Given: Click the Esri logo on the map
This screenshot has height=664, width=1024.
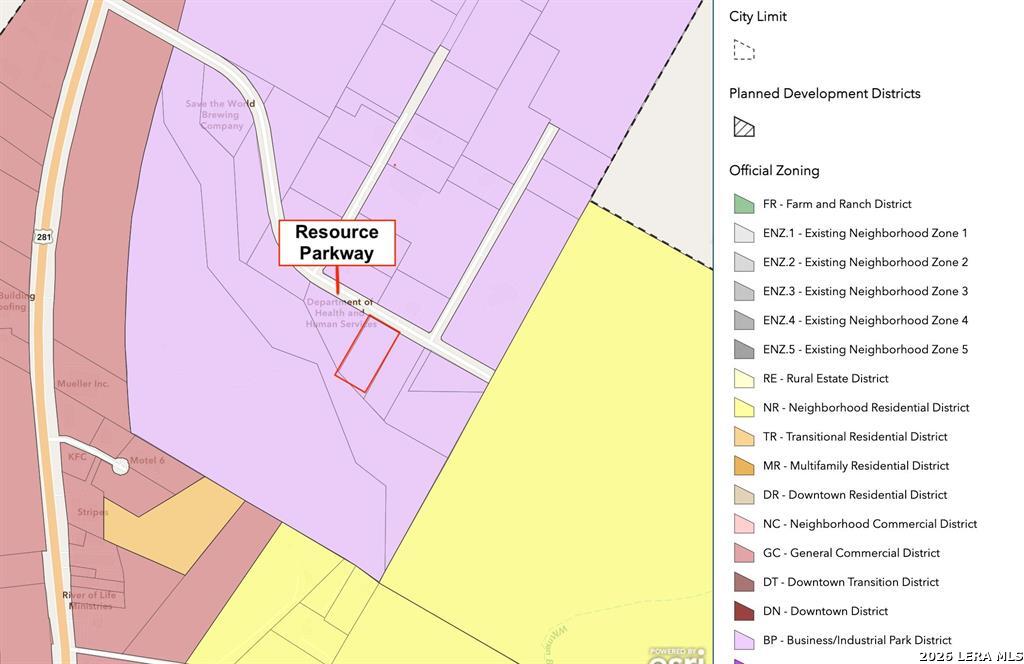Looking at the screenshot, I should pyautogui.click(x=677, y=655).
